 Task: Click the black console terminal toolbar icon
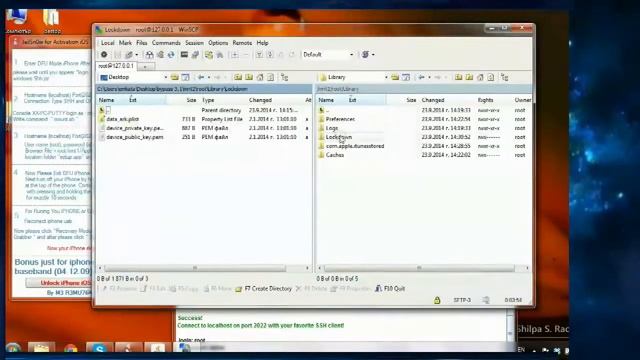point(184,54)
